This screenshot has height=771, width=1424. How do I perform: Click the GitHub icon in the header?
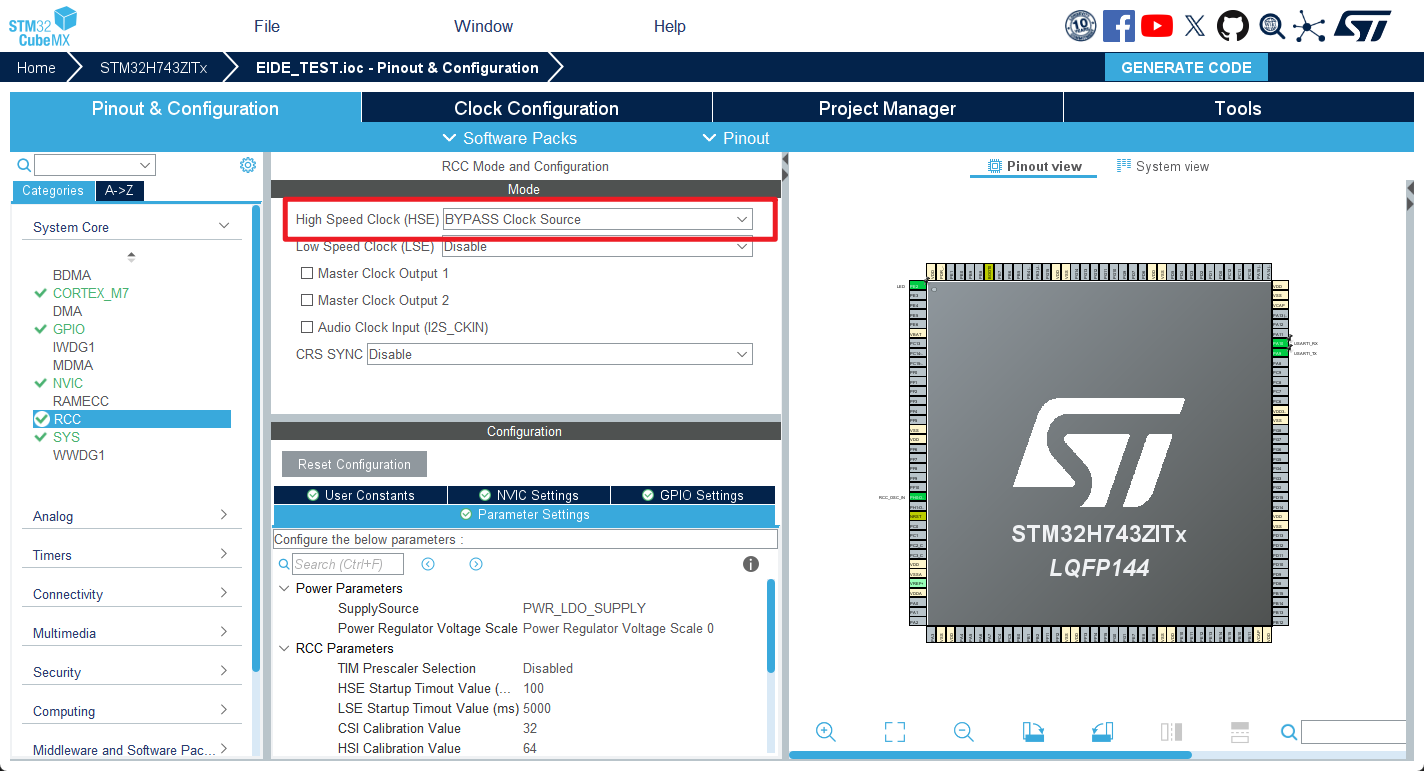pyautogui.click(x=1233, y=25)
